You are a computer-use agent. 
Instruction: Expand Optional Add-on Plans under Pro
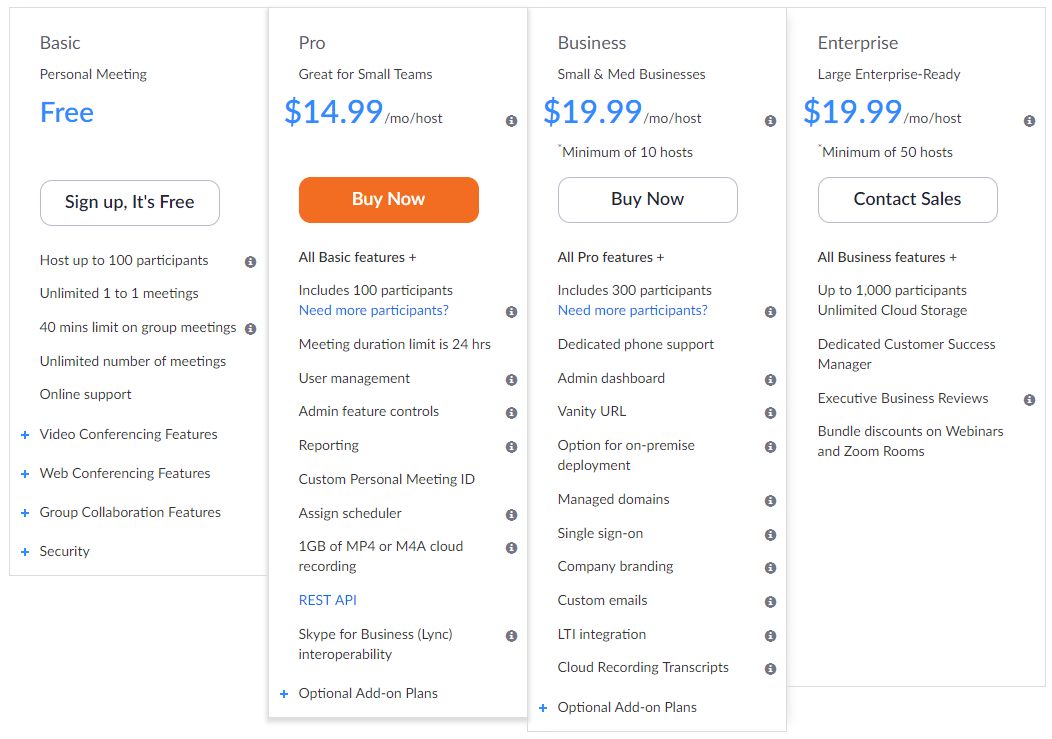click(367, 694)
